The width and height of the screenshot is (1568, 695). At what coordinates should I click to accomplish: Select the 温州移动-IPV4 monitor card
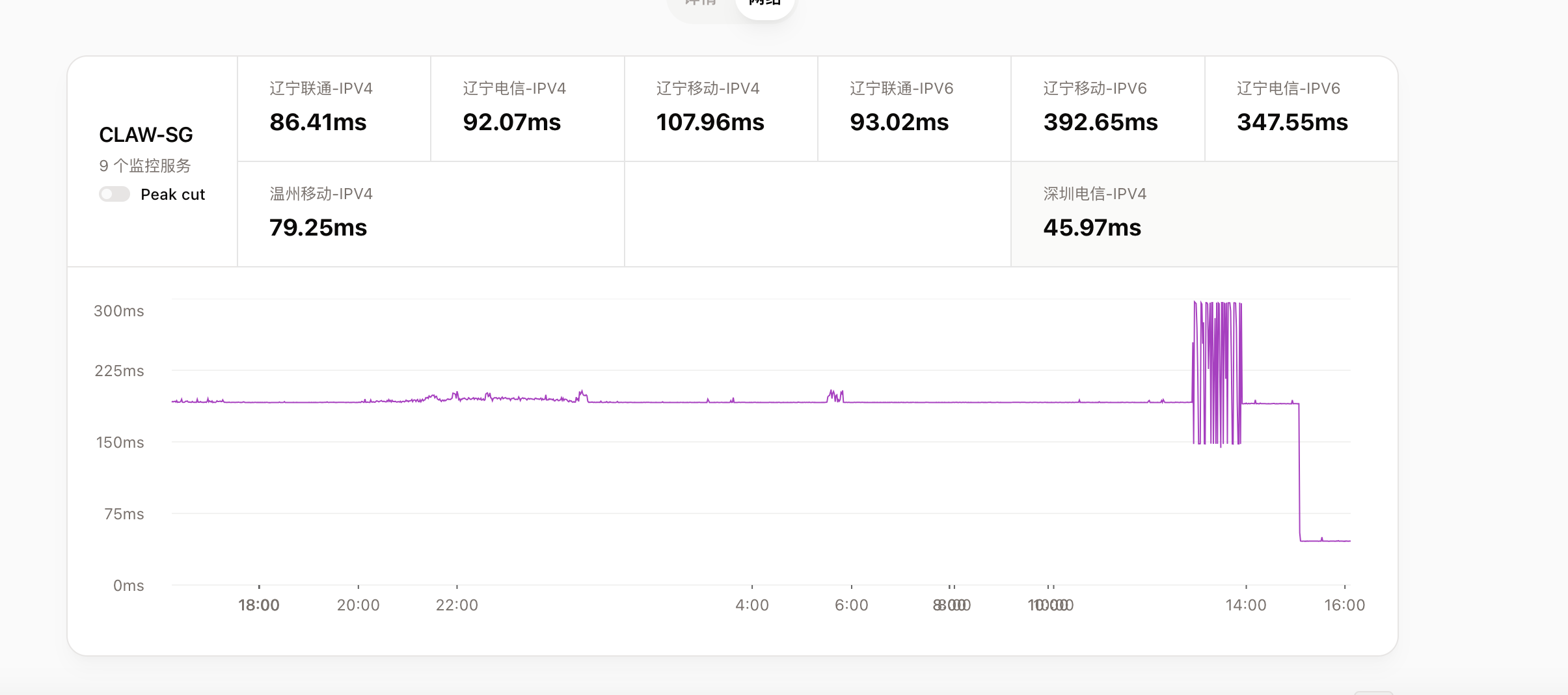point(430,213)
